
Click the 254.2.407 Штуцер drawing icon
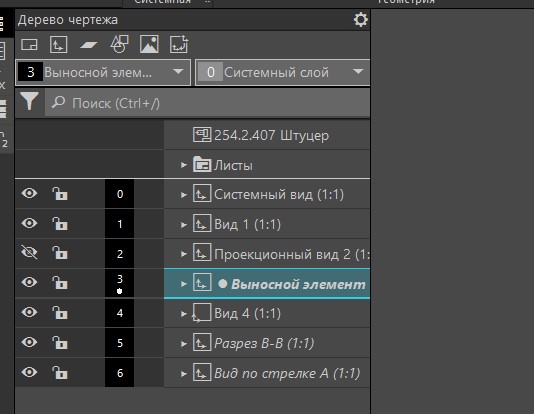(x=202, y=134)
